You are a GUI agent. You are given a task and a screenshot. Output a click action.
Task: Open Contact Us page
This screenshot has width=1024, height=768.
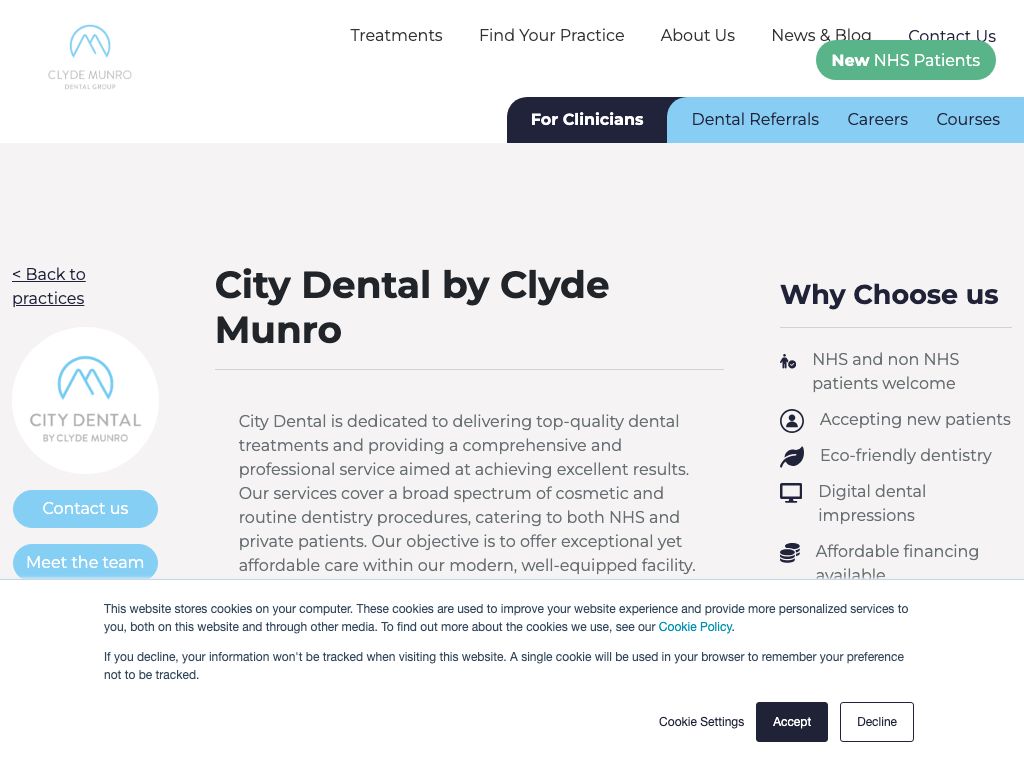[x=952, y=33]
